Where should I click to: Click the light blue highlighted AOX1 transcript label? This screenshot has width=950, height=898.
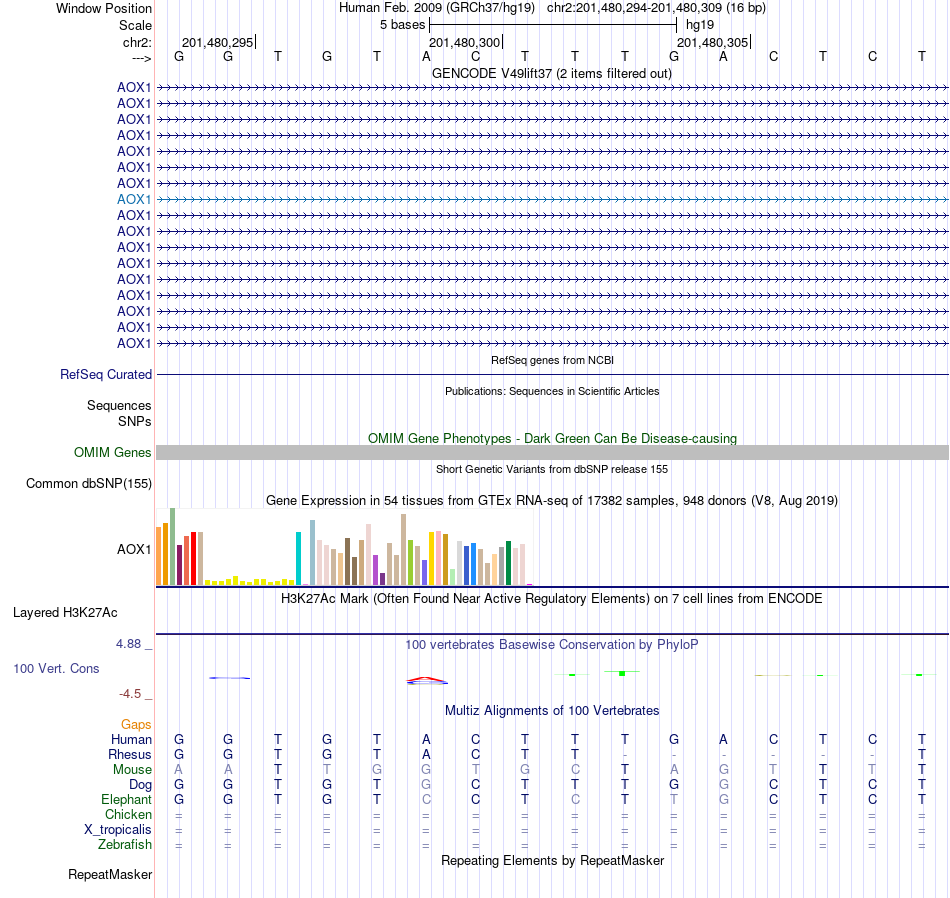(134, 199)
